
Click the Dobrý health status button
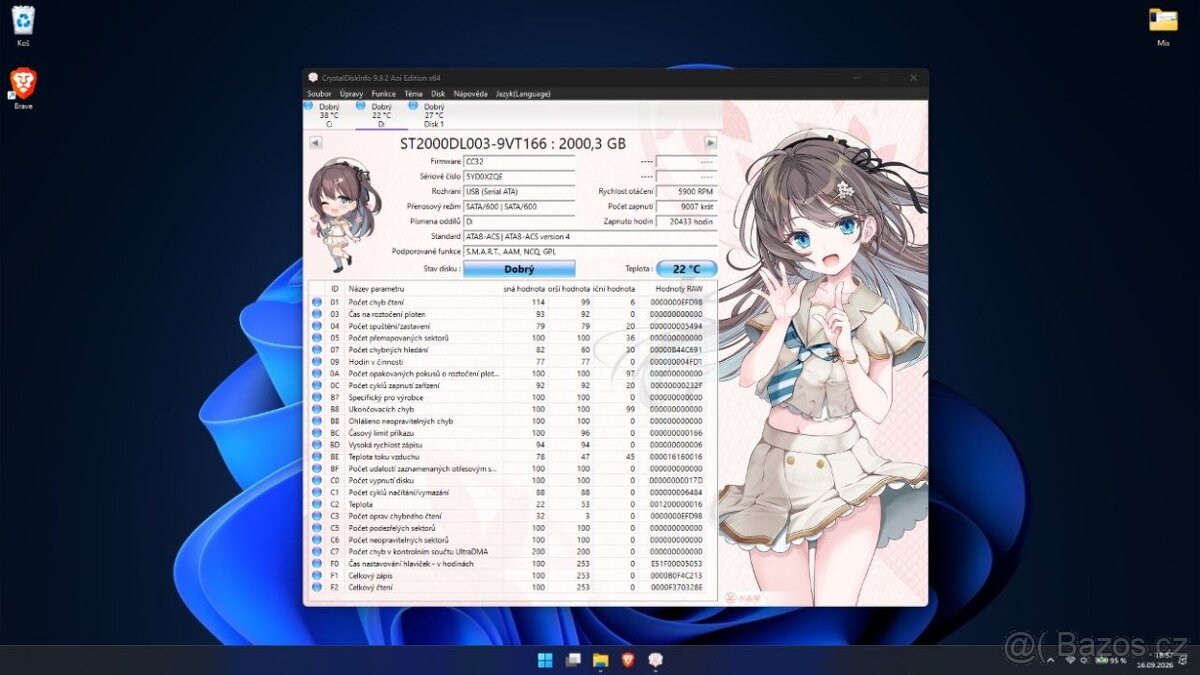519,269
